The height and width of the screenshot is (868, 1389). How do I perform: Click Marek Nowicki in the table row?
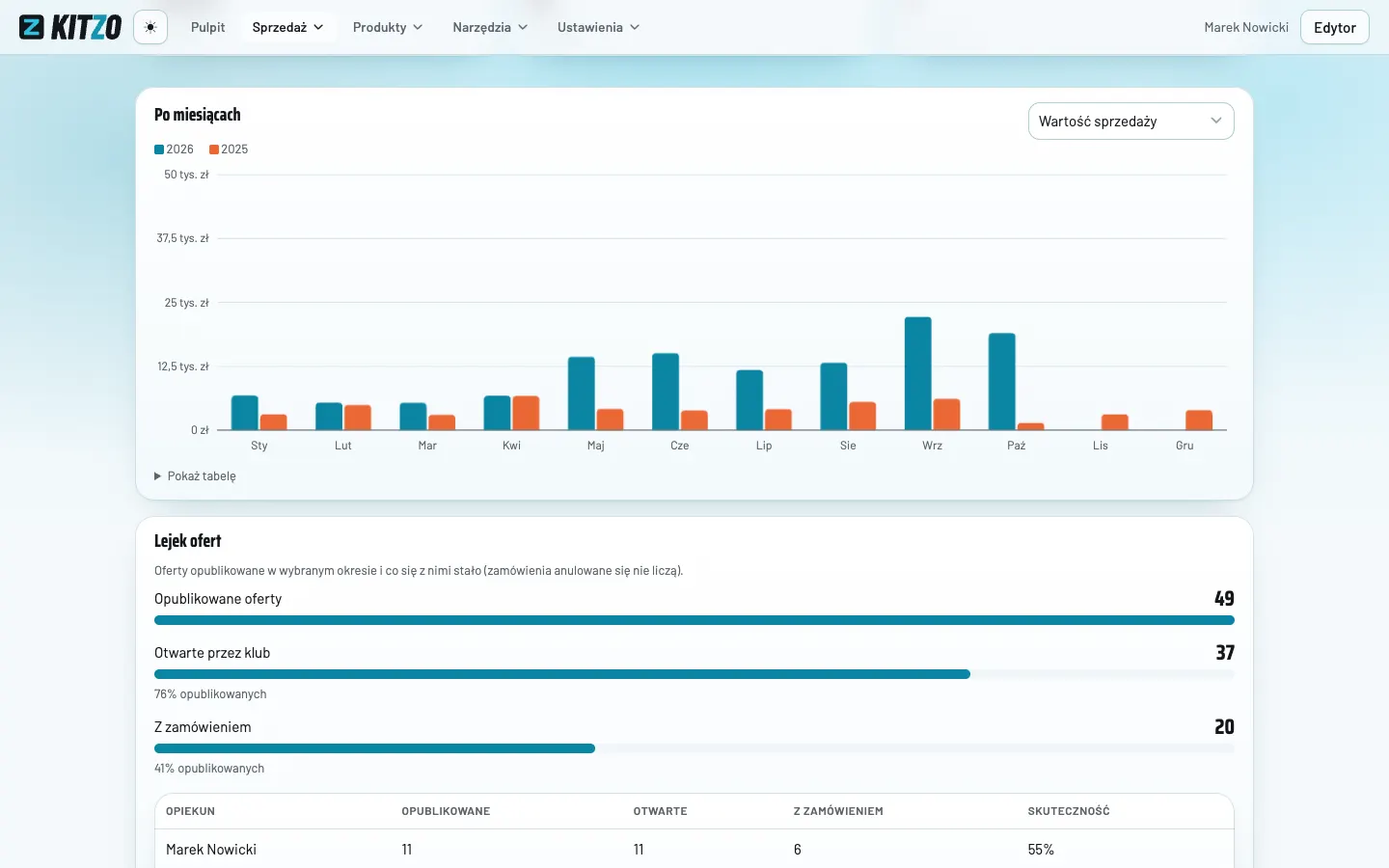[x=211, y=850]
